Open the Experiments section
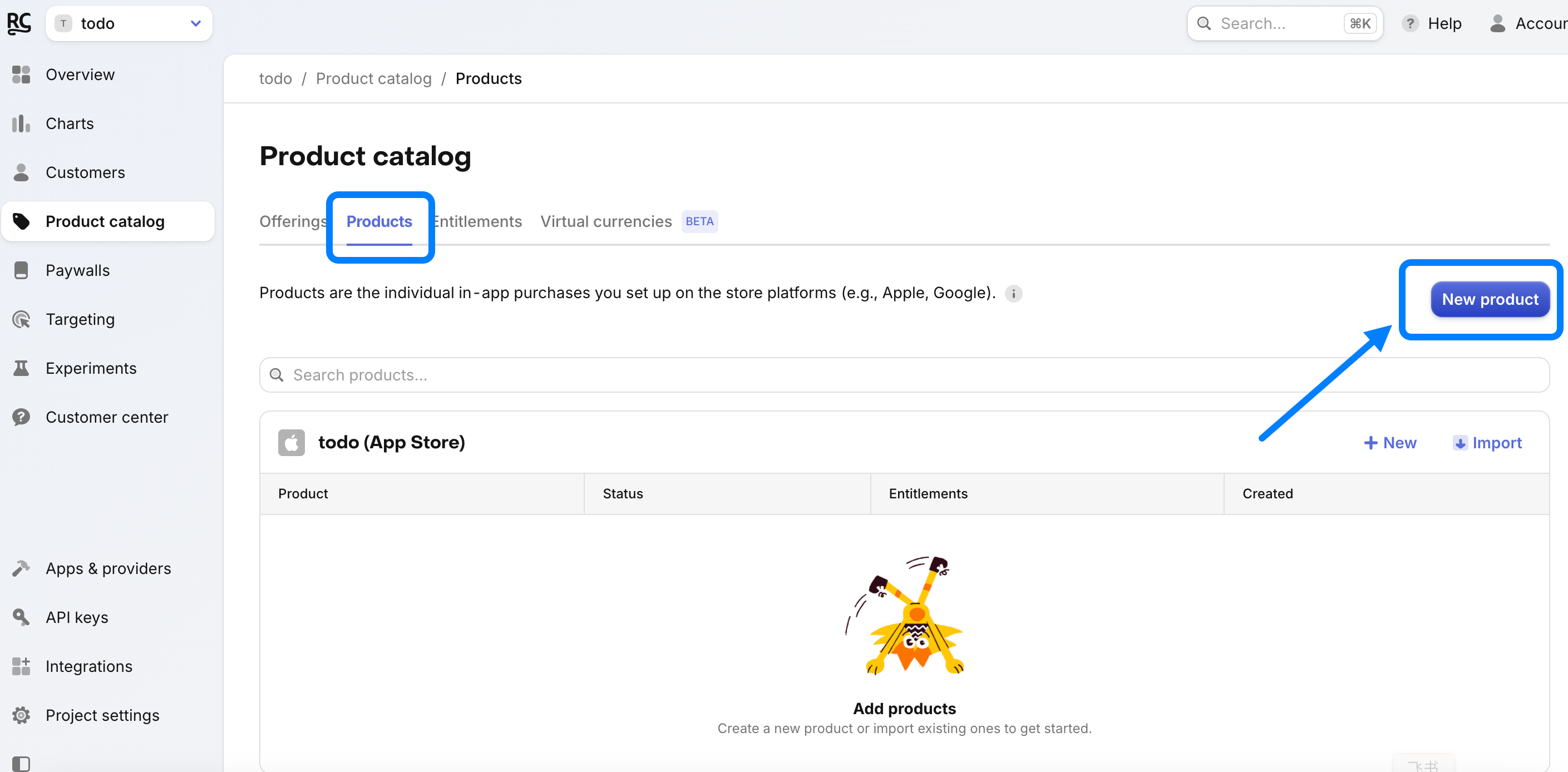 coord(91,369)
